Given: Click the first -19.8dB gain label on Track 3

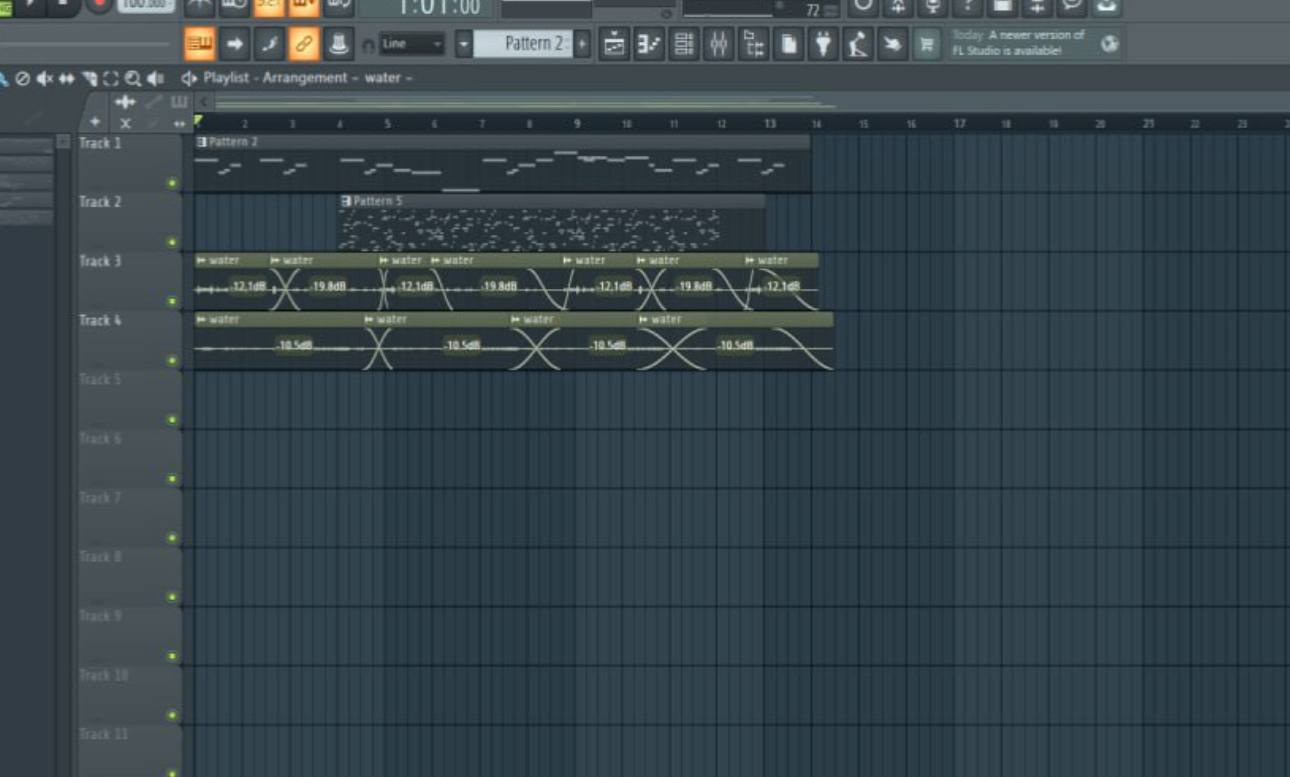Looking at the screenshot, I should click(x=328, y=286).
